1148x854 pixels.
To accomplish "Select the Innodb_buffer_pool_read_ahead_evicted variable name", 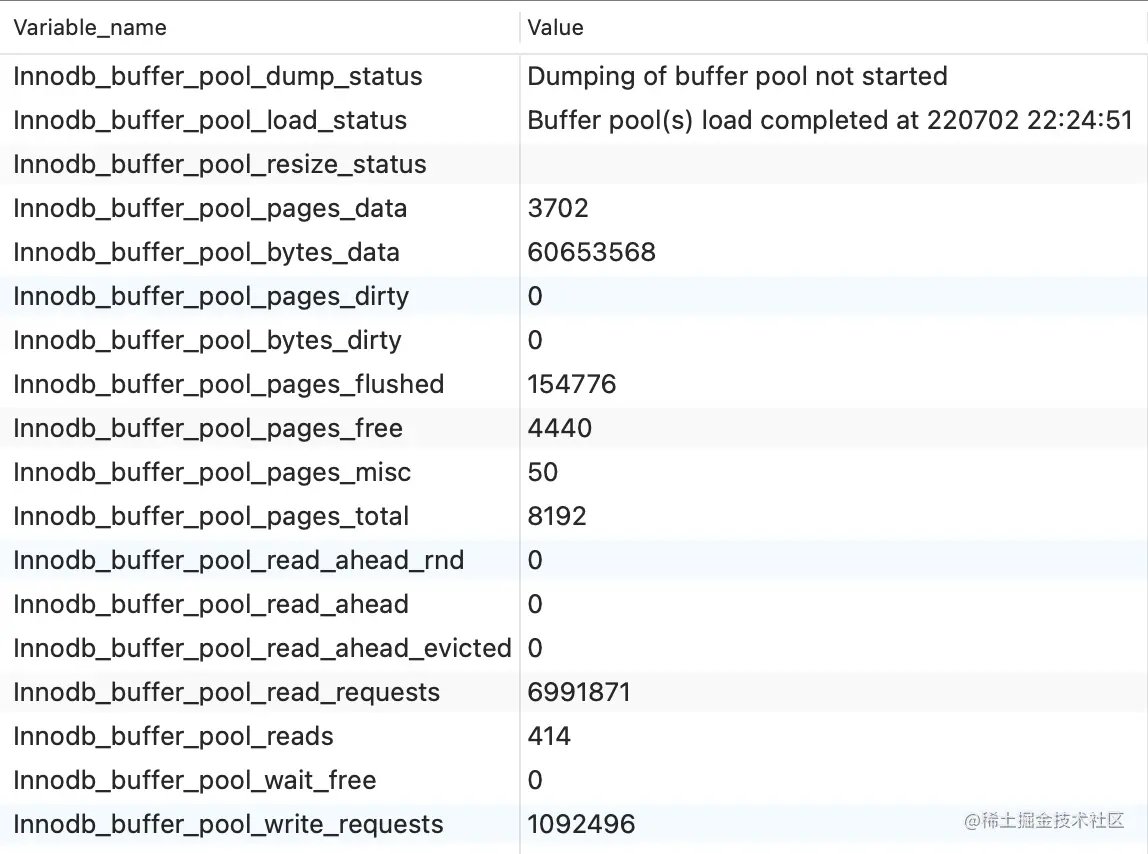I will pyautogui.click(x=262, y=649).
